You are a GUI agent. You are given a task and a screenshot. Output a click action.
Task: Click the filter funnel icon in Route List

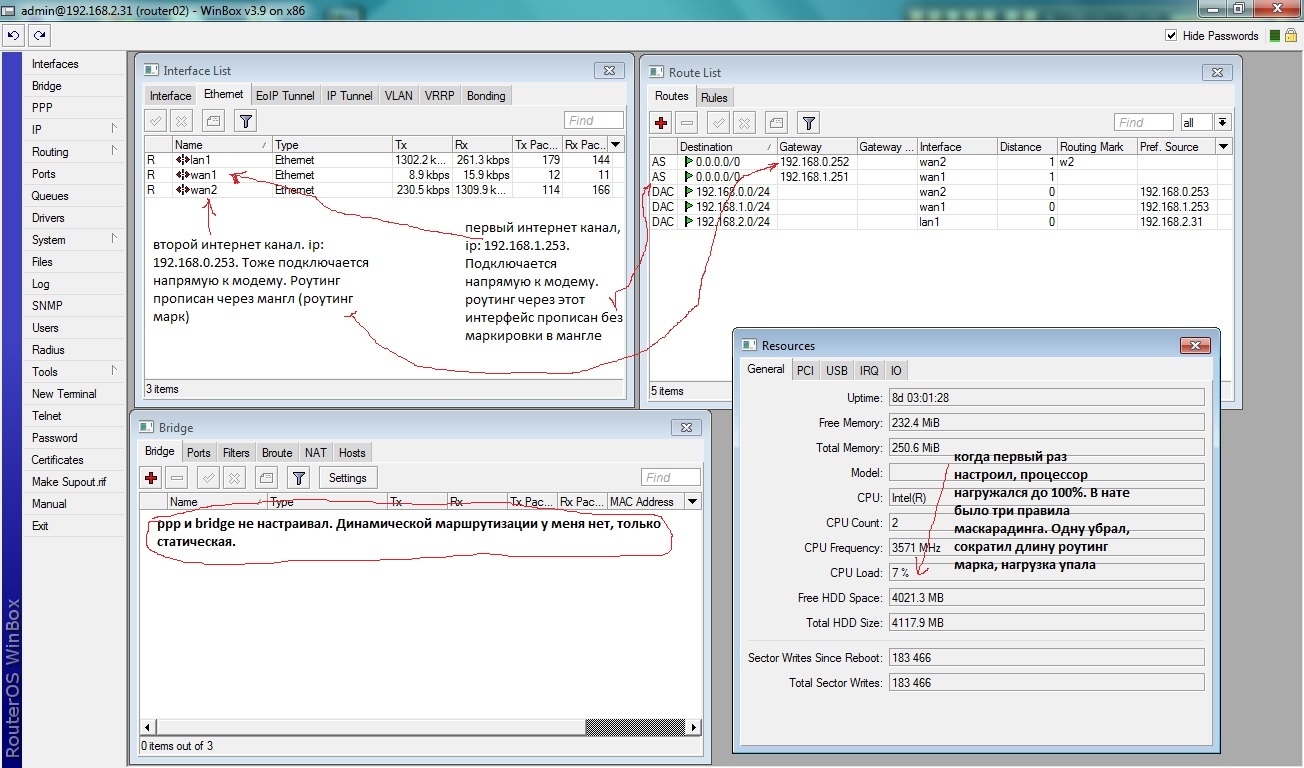point(809,123)
